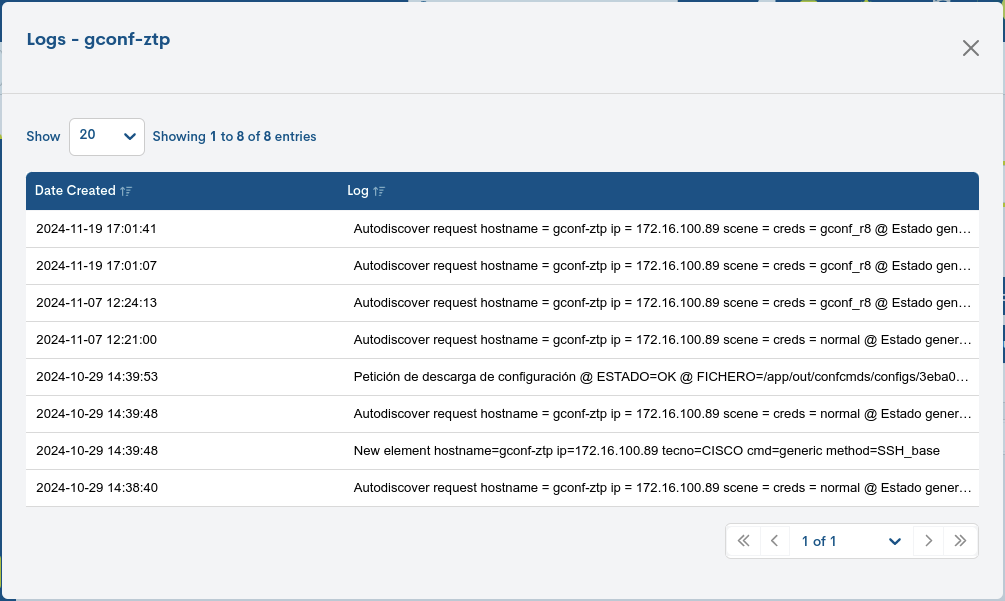Jump to the first page of logs
The width and height of the screenshot is (1005, 601).
[743, 541]
